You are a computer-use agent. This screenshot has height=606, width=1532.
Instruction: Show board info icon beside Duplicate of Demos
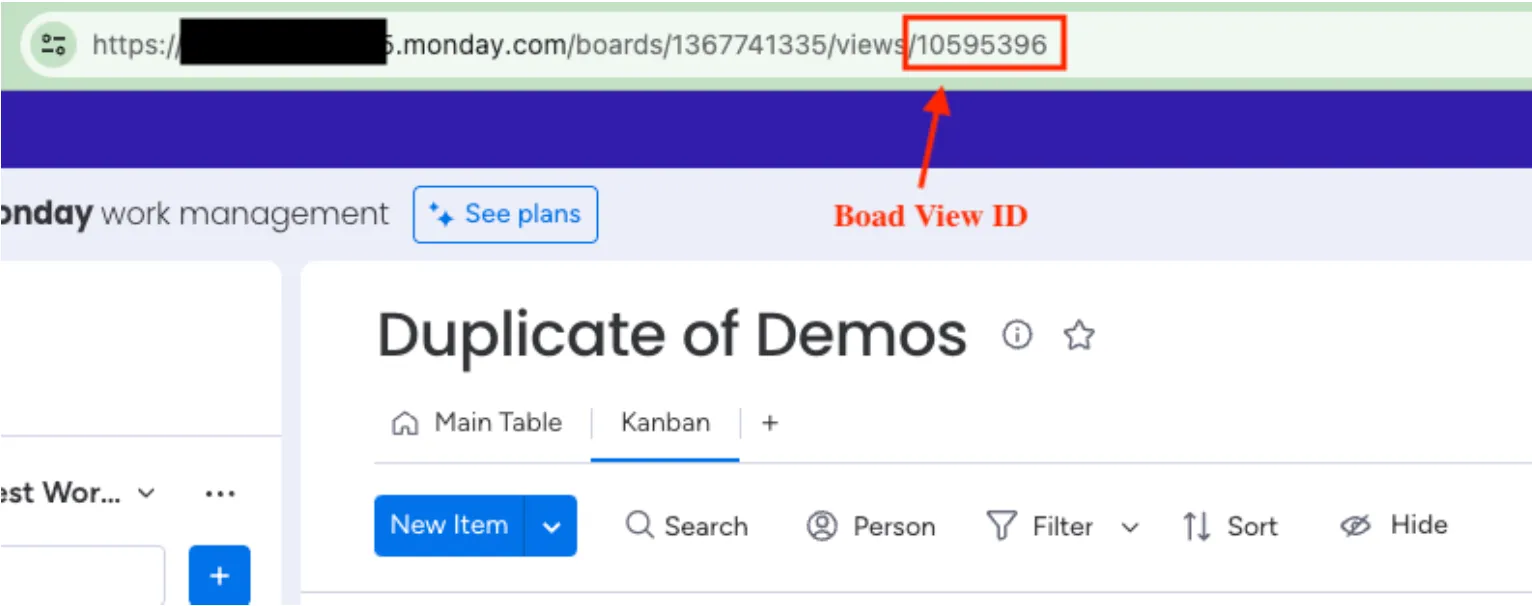click(x=1017, y=335)
